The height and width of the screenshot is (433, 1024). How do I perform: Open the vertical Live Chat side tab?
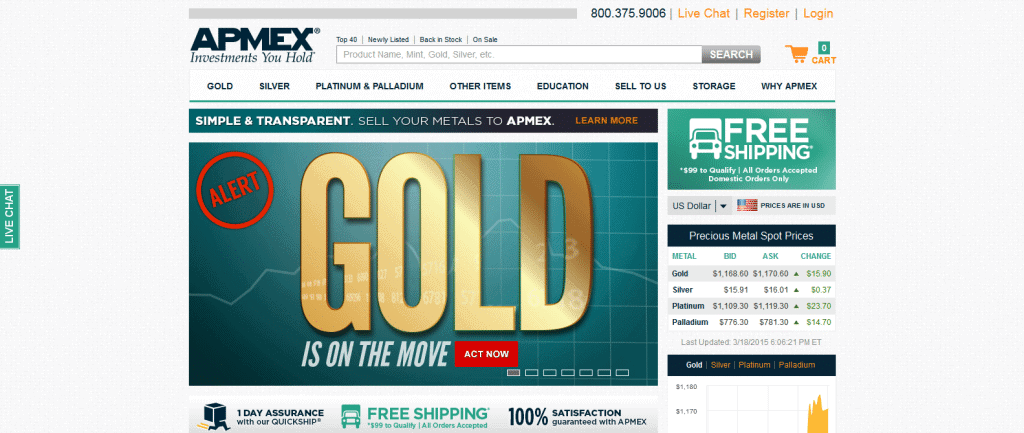[10, 216]
